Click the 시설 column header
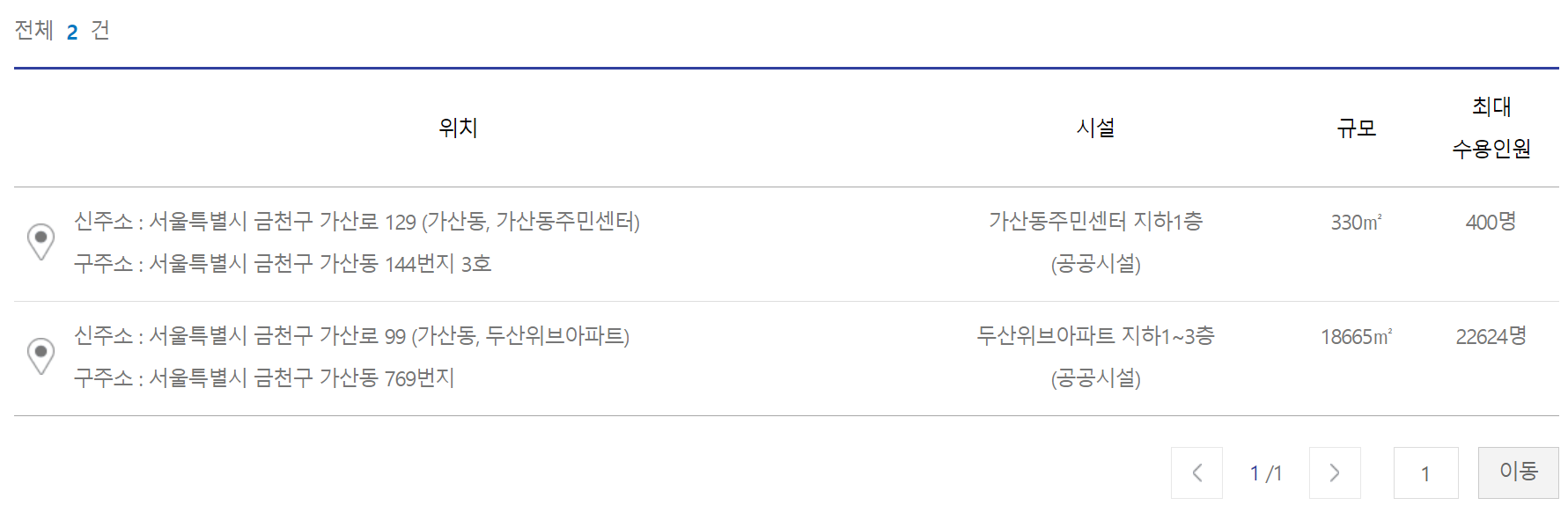 point(1097,128)
